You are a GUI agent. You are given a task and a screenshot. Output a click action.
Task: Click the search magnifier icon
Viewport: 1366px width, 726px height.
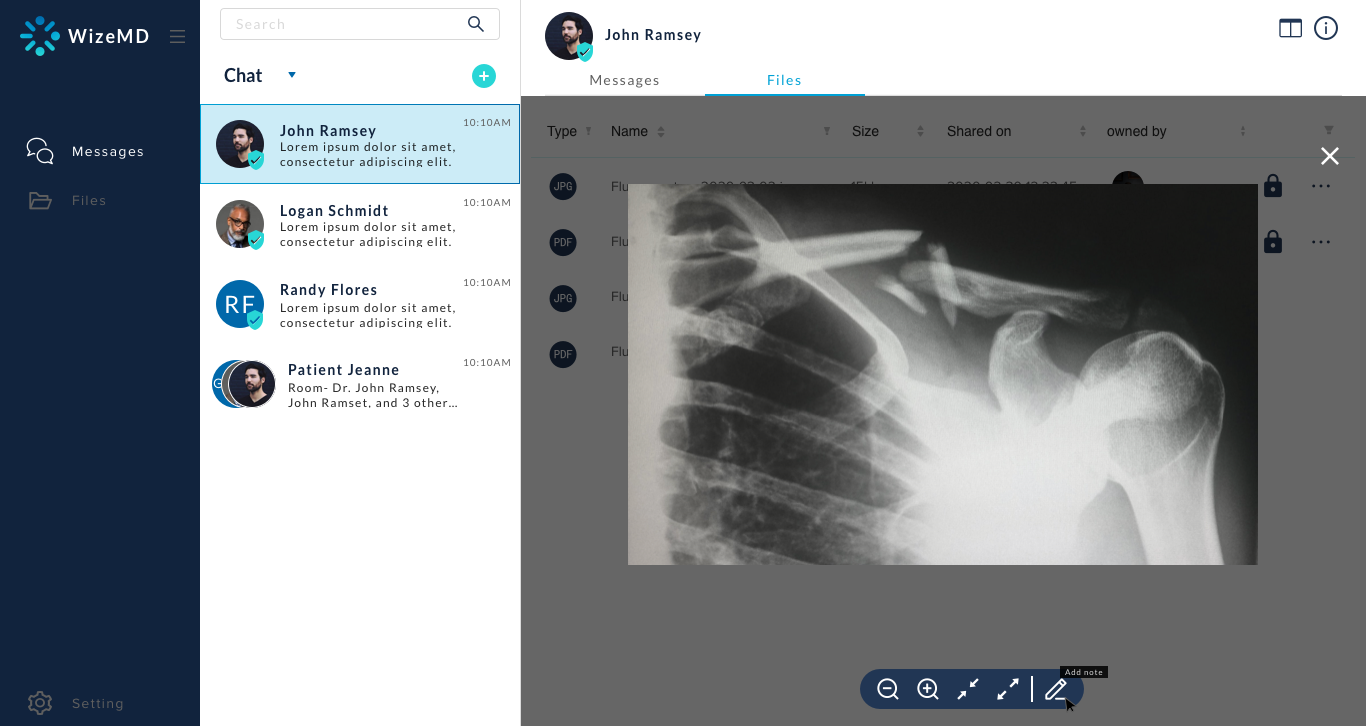click(476, 24)
